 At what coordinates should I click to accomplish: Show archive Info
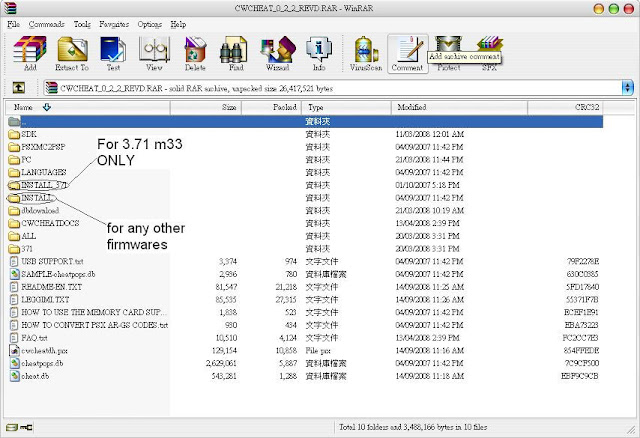tap(319, 53)
